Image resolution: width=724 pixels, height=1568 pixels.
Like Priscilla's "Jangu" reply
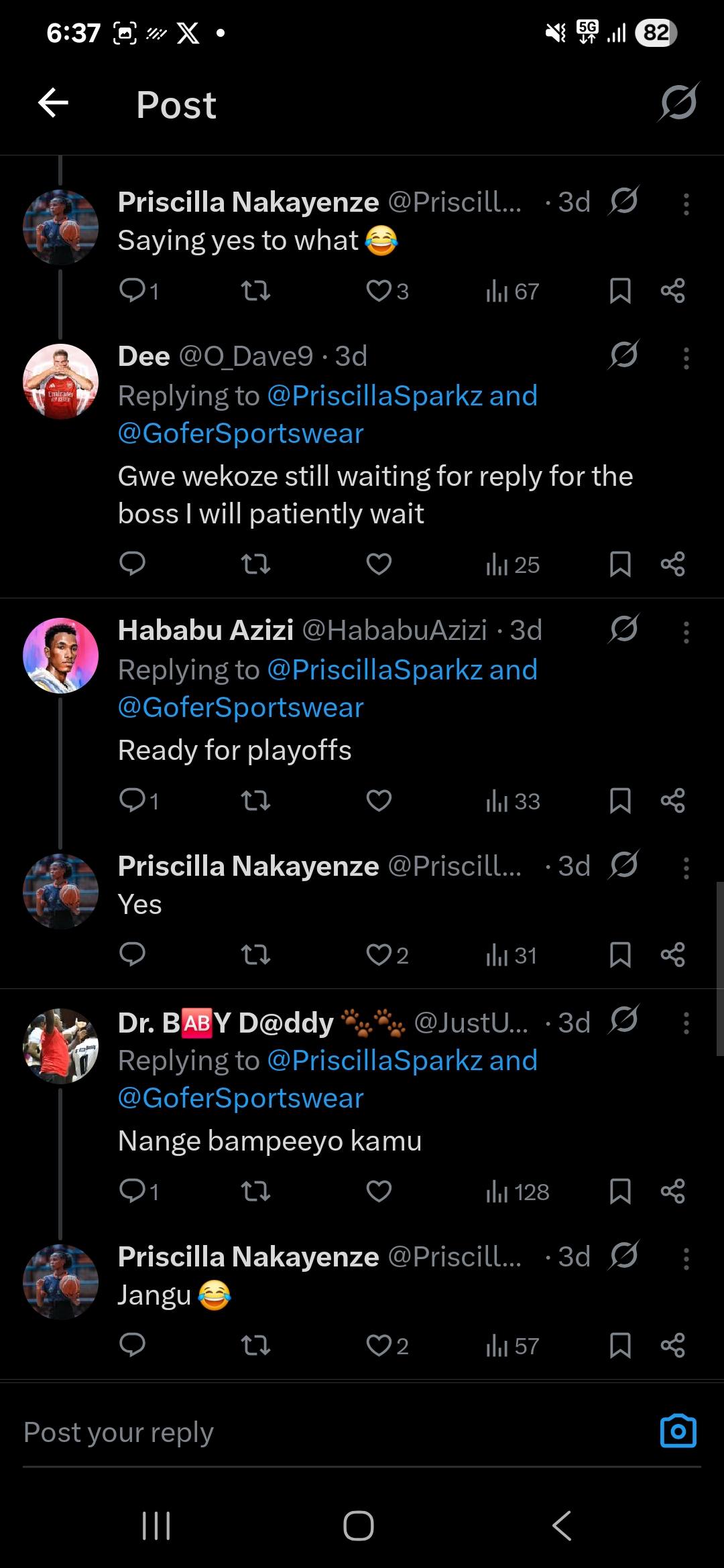(x=379, y=1345)
